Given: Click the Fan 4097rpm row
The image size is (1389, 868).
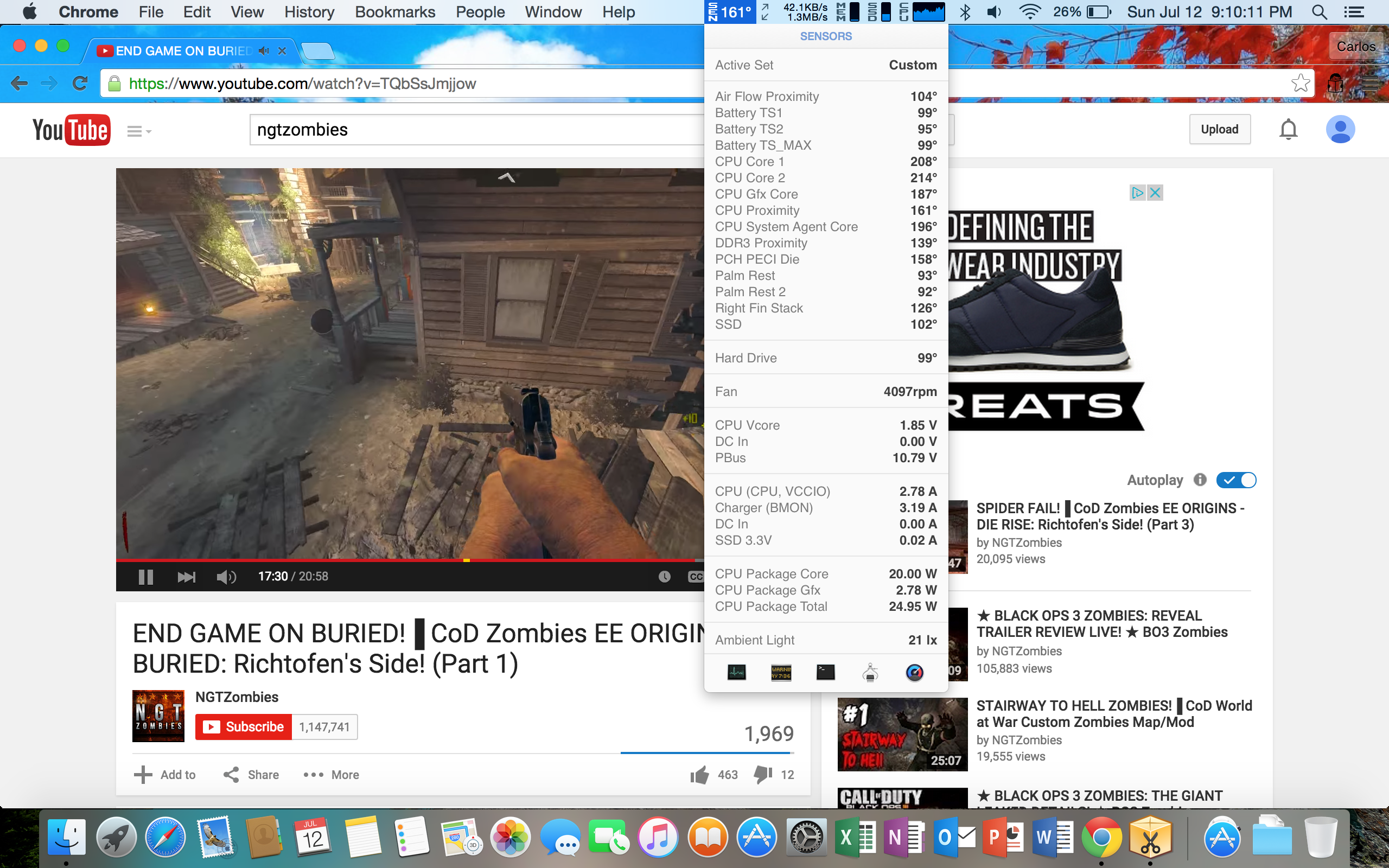Looking at the screenshot, I should click(826, 392).
